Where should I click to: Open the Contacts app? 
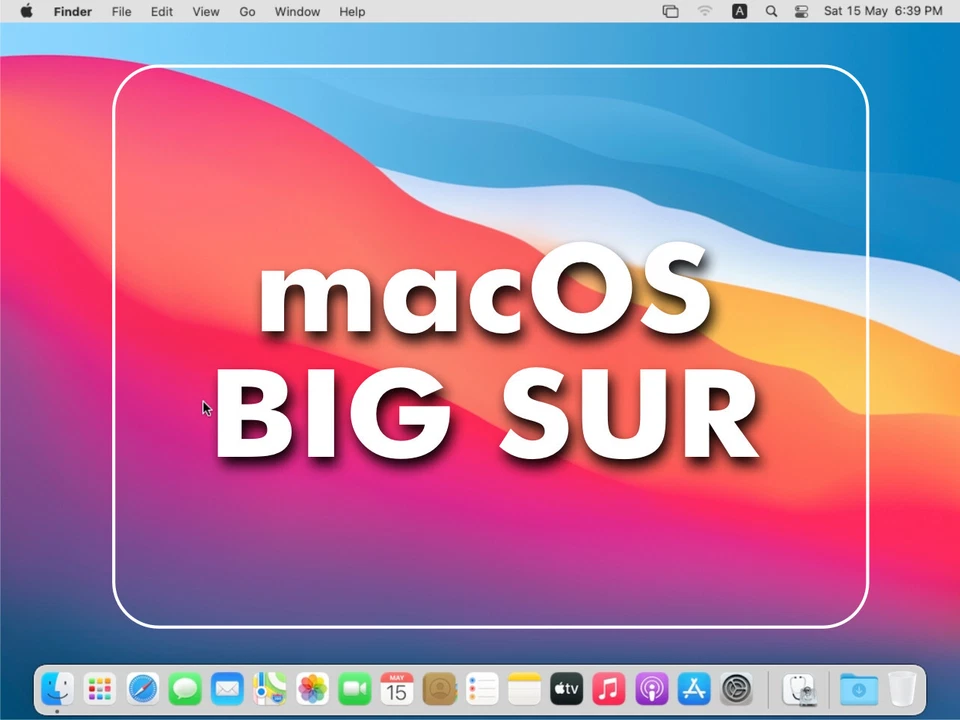[x=439, y=689]
